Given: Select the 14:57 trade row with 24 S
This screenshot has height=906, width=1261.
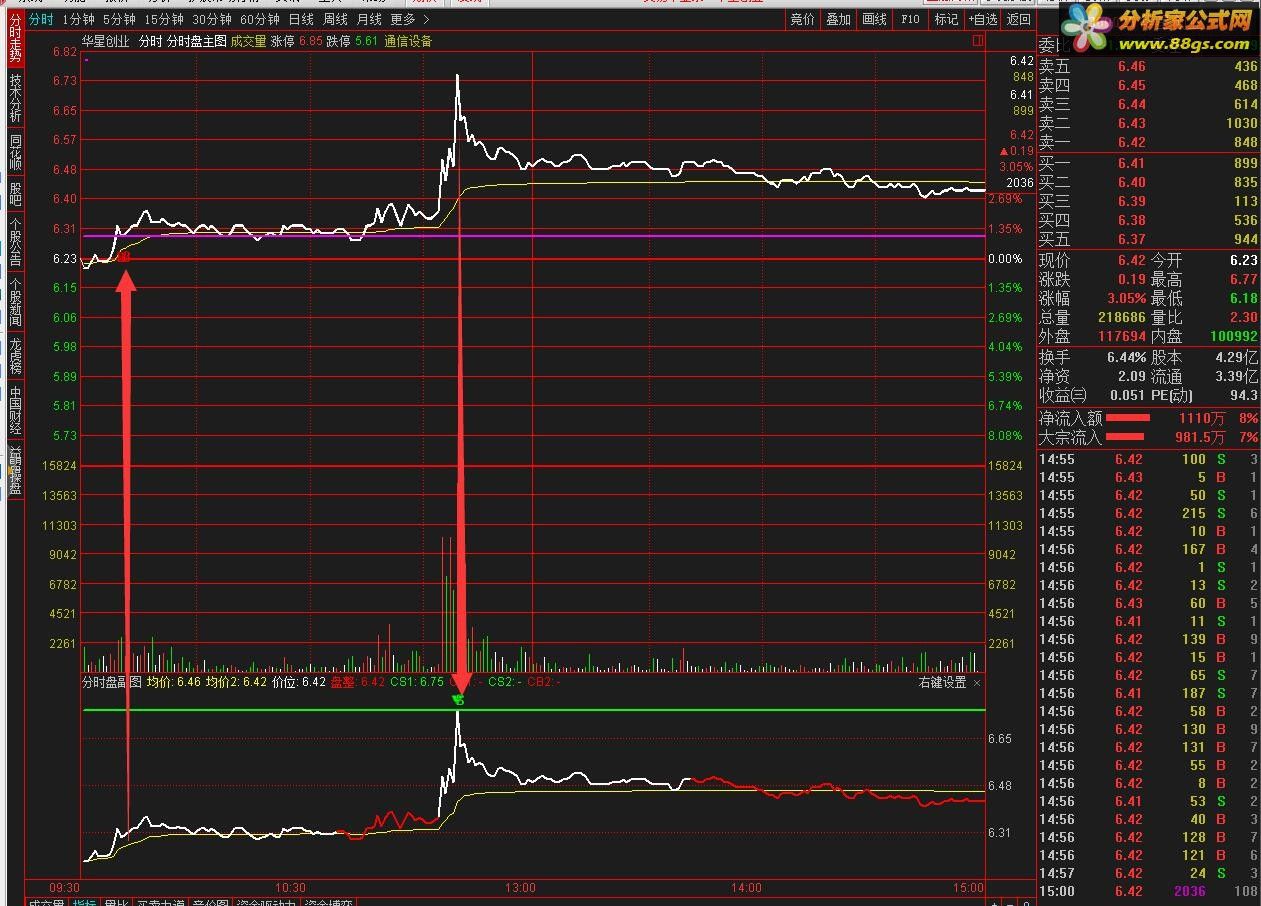Looking at the screenshot, I should pos(1149,873).
